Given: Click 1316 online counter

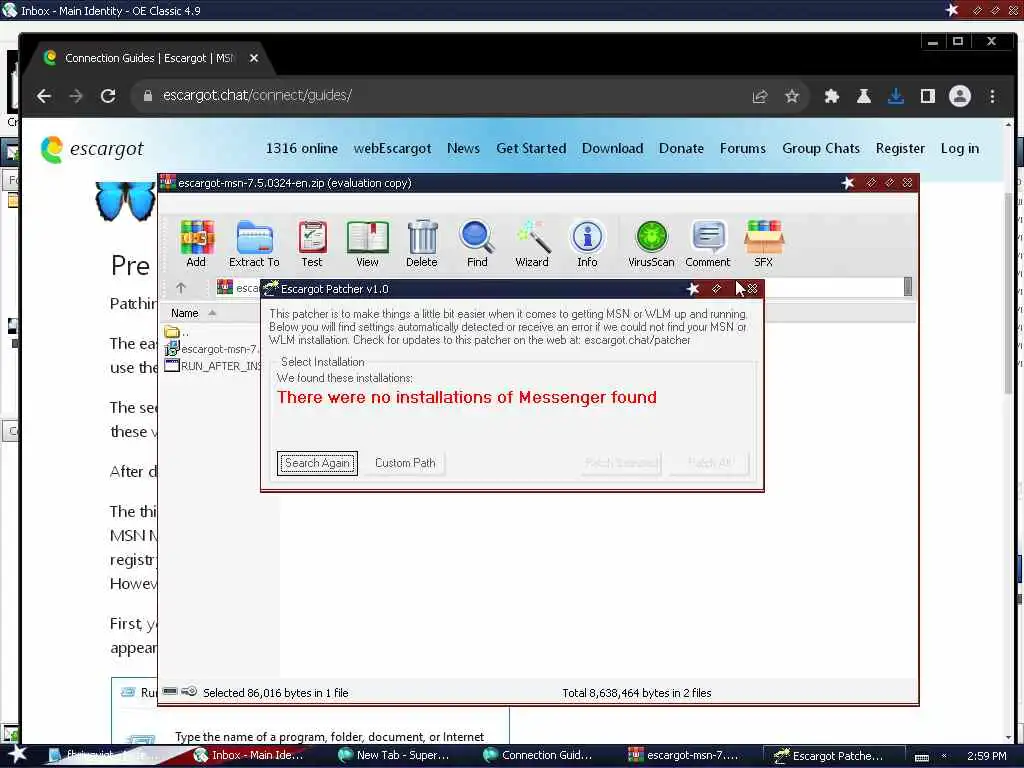Looking at the screenshot, I should [x=302, y=148].
